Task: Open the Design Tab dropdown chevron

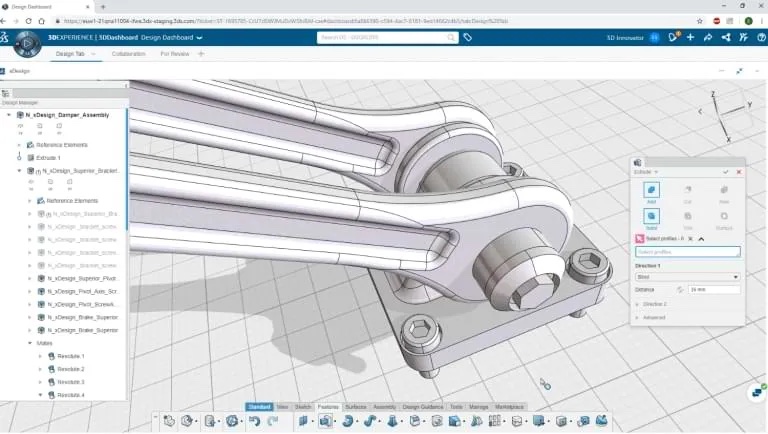Action: [x=93, y=54]
